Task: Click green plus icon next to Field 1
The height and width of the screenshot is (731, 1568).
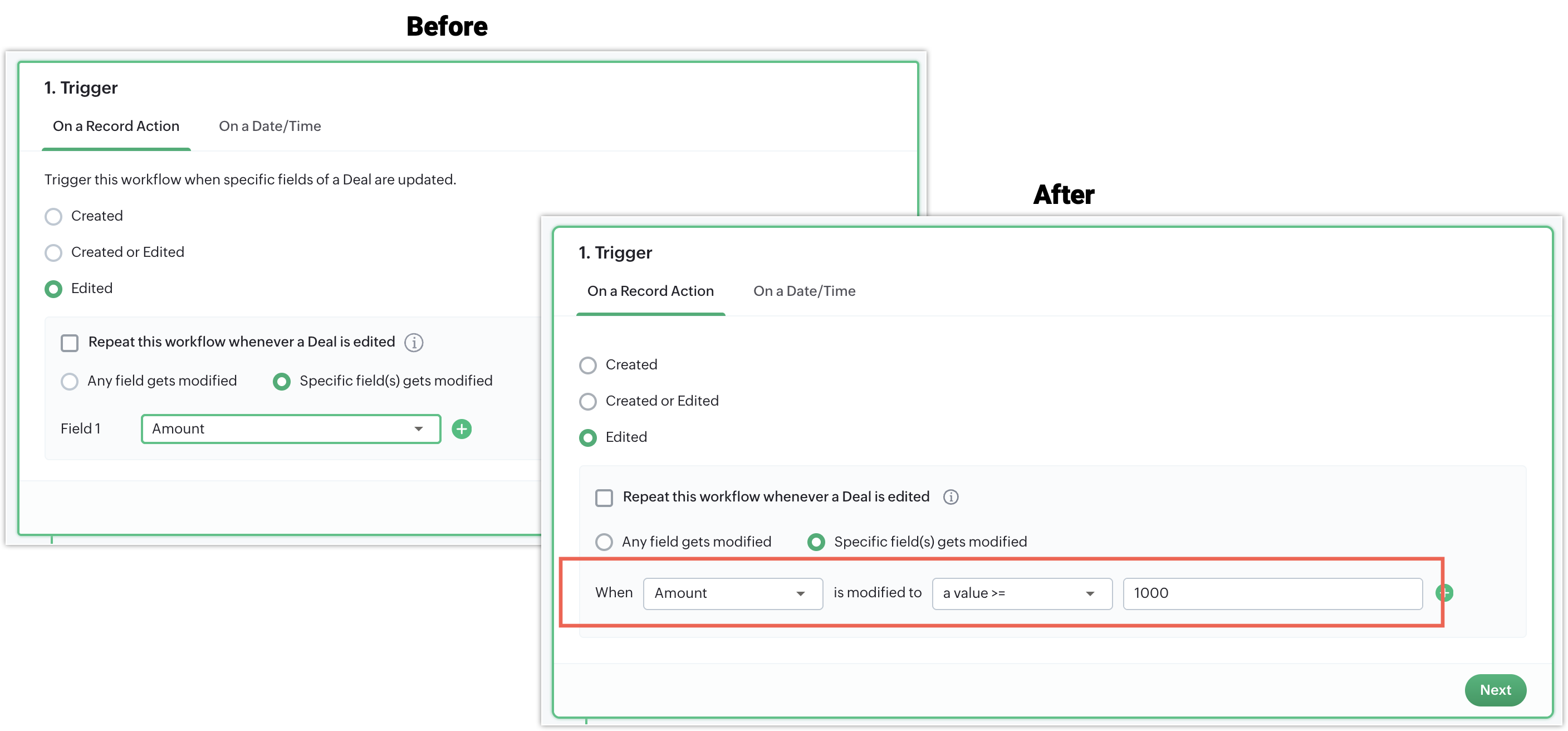Action: coord(462,429)
